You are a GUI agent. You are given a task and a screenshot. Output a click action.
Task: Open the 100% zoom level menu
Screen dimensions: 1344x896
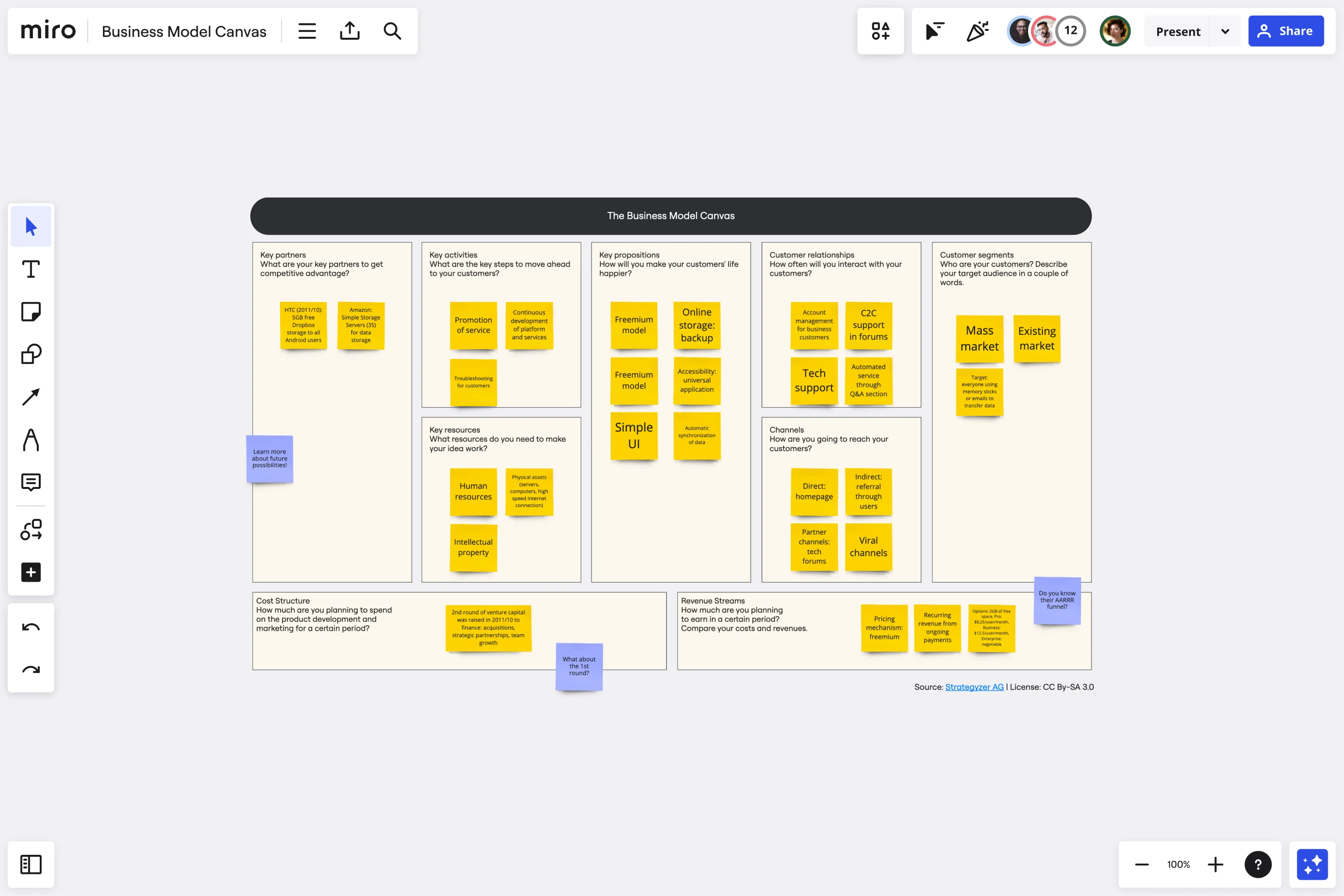click(1178, 865)
